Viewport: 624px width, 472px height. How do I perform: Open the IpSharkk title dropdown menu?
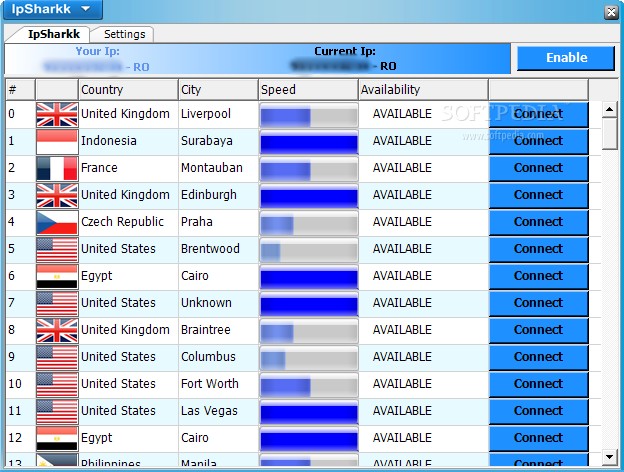[x=53, y=9]
